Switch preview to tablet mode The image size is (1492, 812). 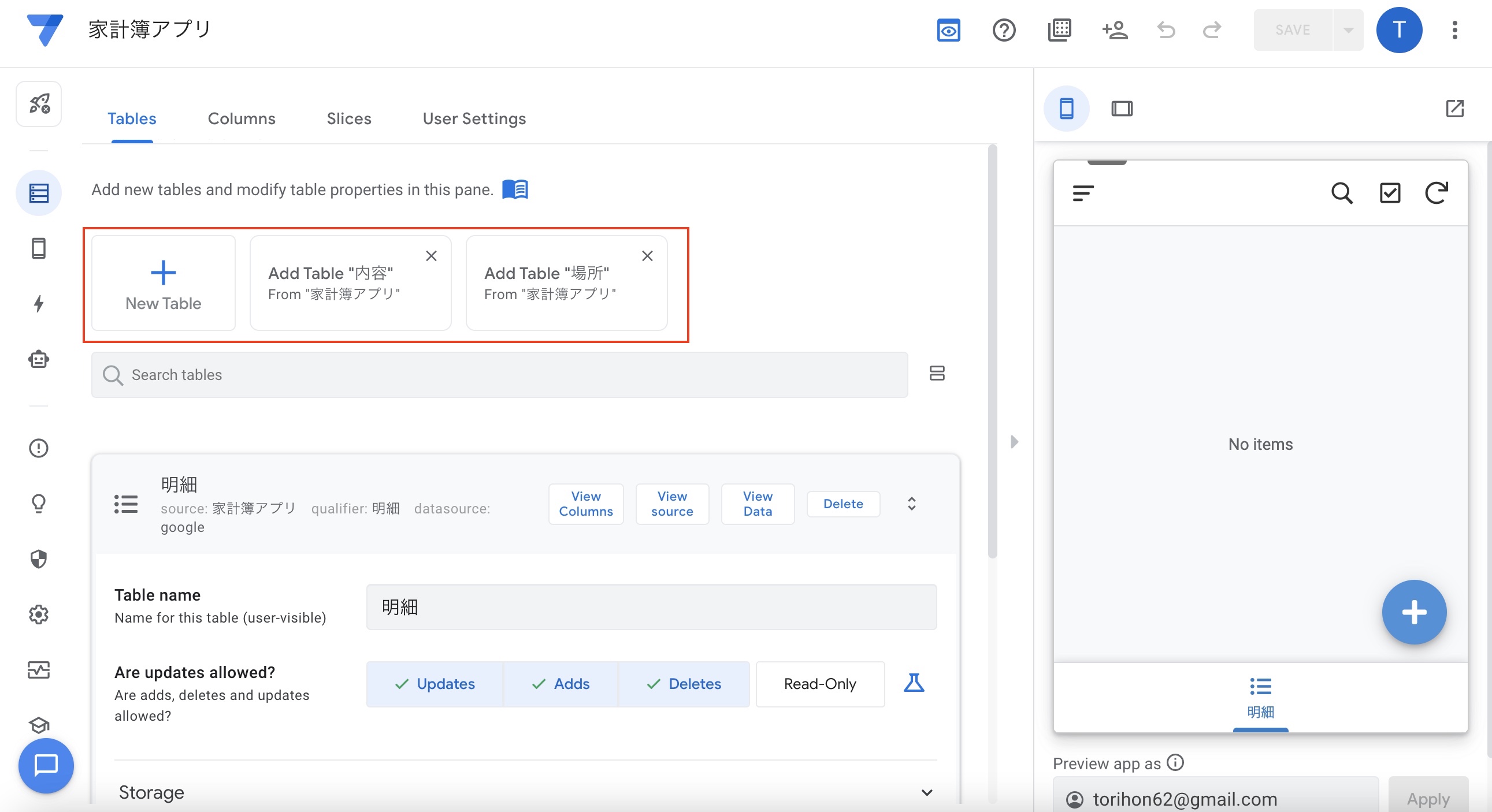point(1123,107)
